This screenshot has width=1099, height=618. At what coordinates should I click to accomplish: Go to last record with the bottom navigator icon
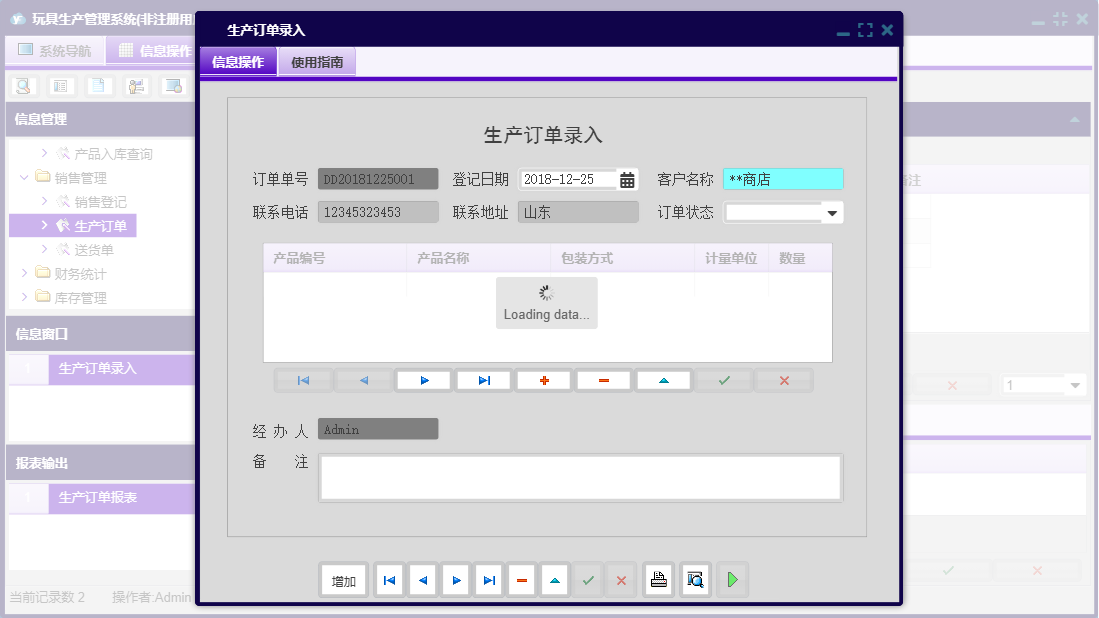click(488, 579)
